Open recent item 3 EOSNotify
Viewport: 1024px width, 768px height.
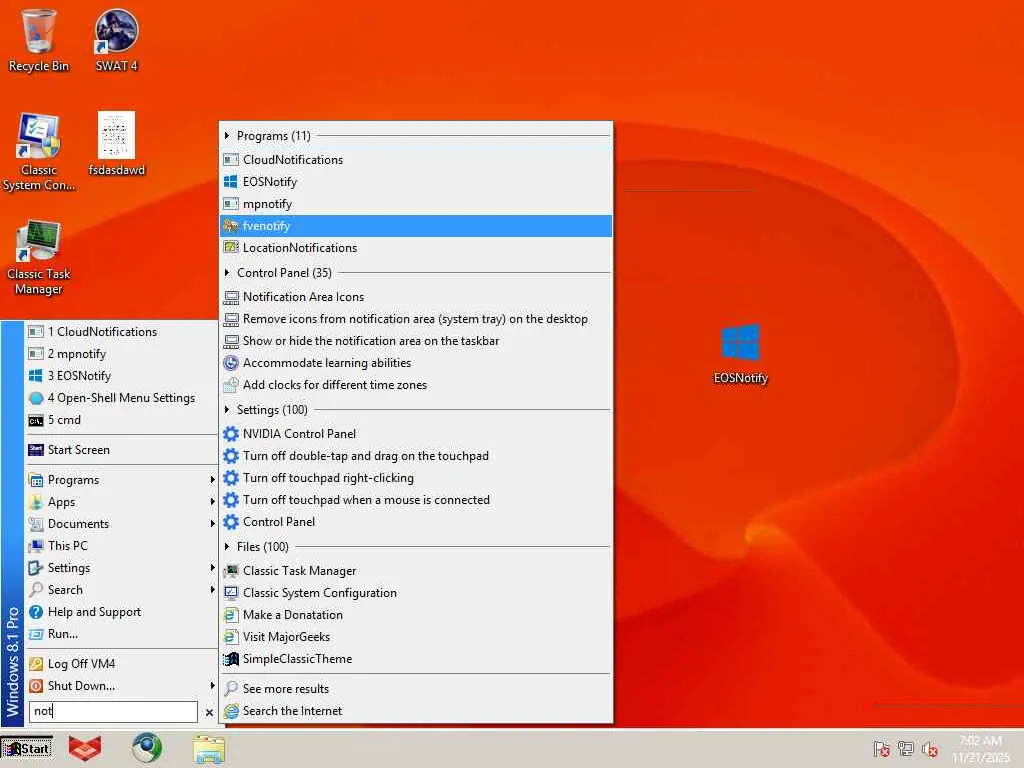pyautogui.click(x=121, y=376)
